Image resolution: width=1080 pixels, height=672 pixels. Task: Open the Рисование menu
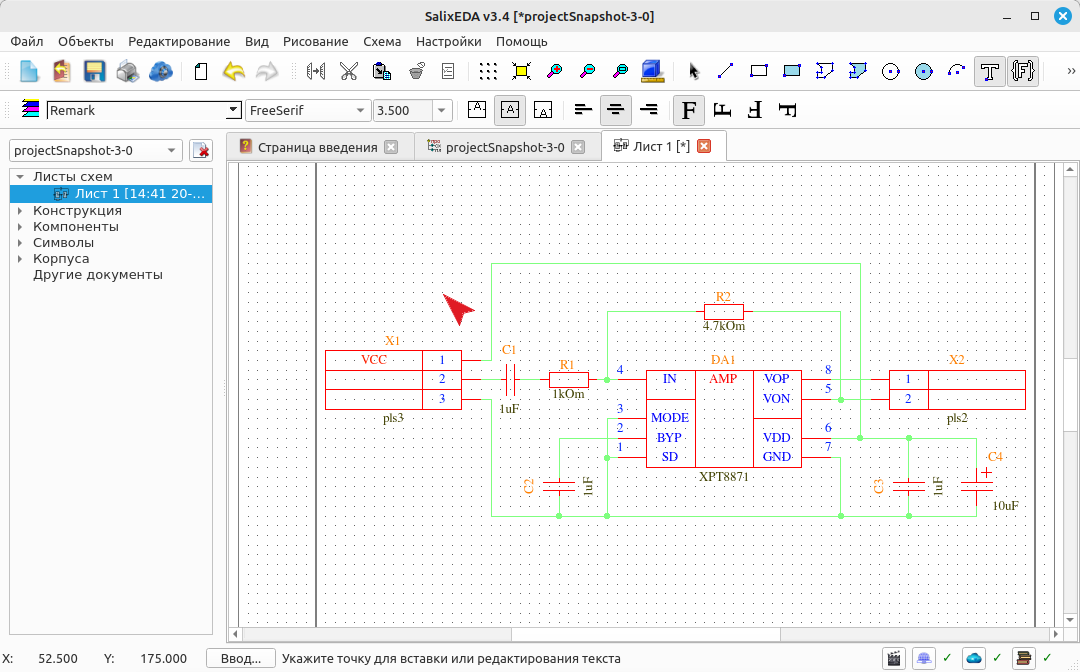pyautogui.click(x=315, y=41)
